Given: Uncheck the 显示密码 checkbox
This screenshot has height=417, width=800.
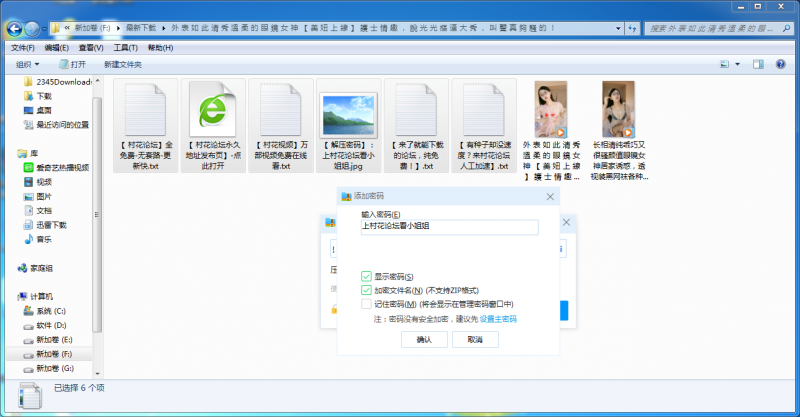Looking at the screenshot, I should click(x=367, y=277).
